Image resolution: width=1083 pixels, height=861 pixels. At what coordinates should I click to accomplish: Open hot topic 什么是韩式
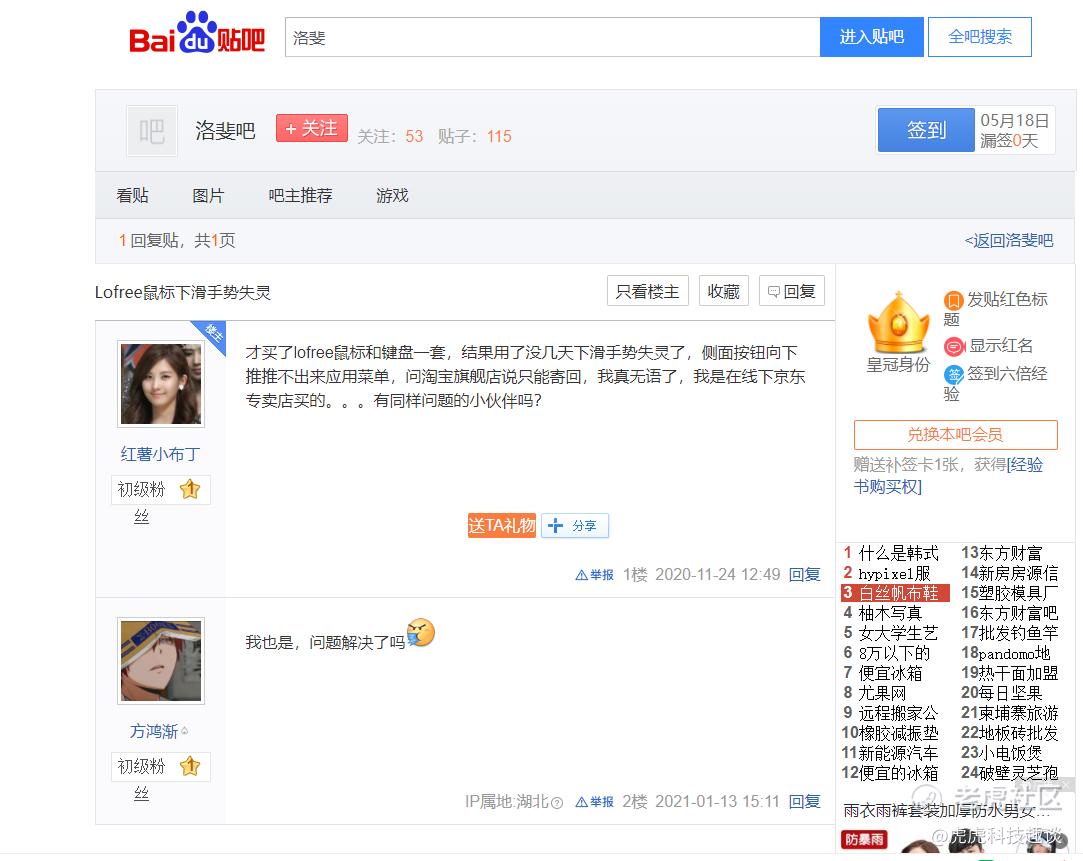click(x=898, y=553)
